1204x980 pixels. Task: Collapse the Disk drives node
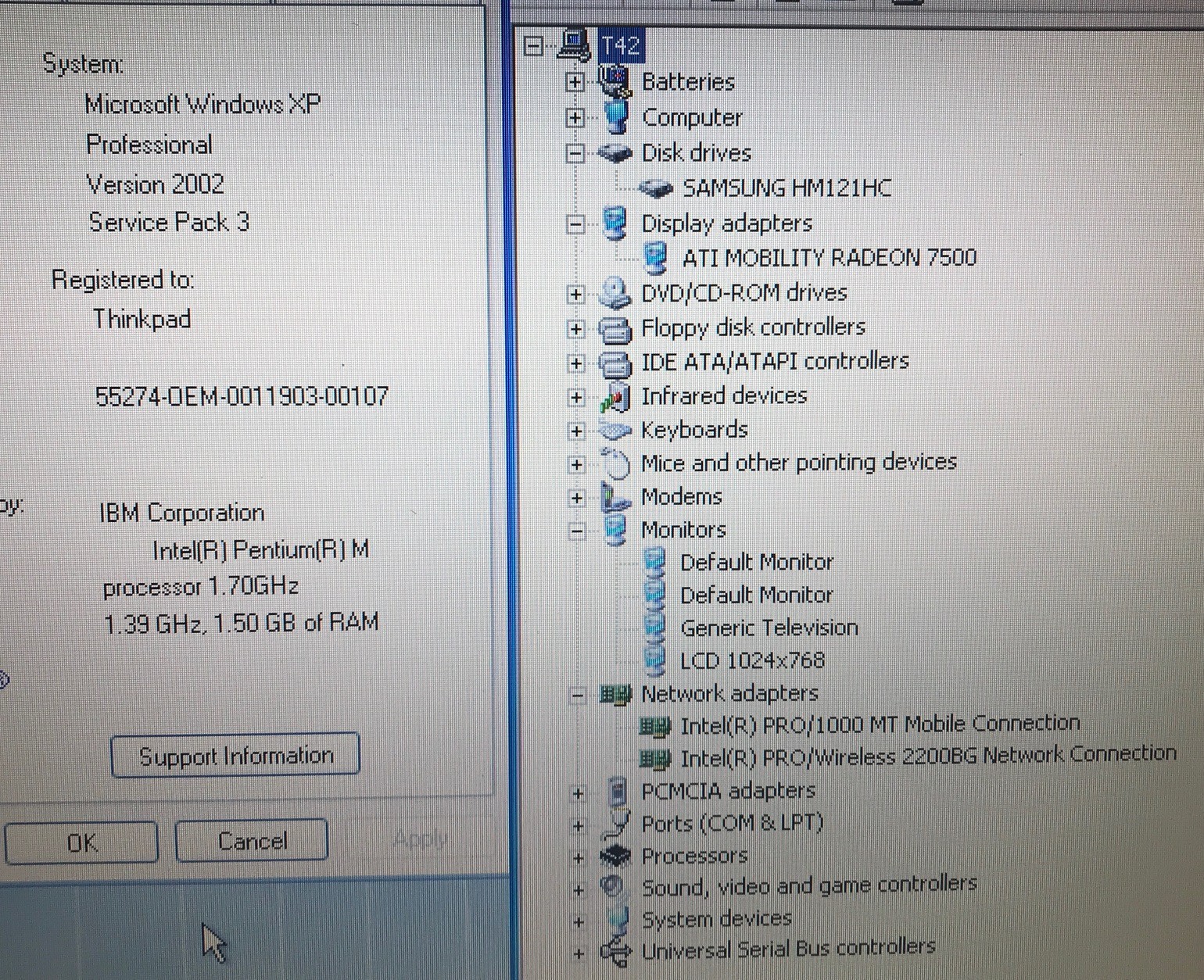click(x=575, y=153)
